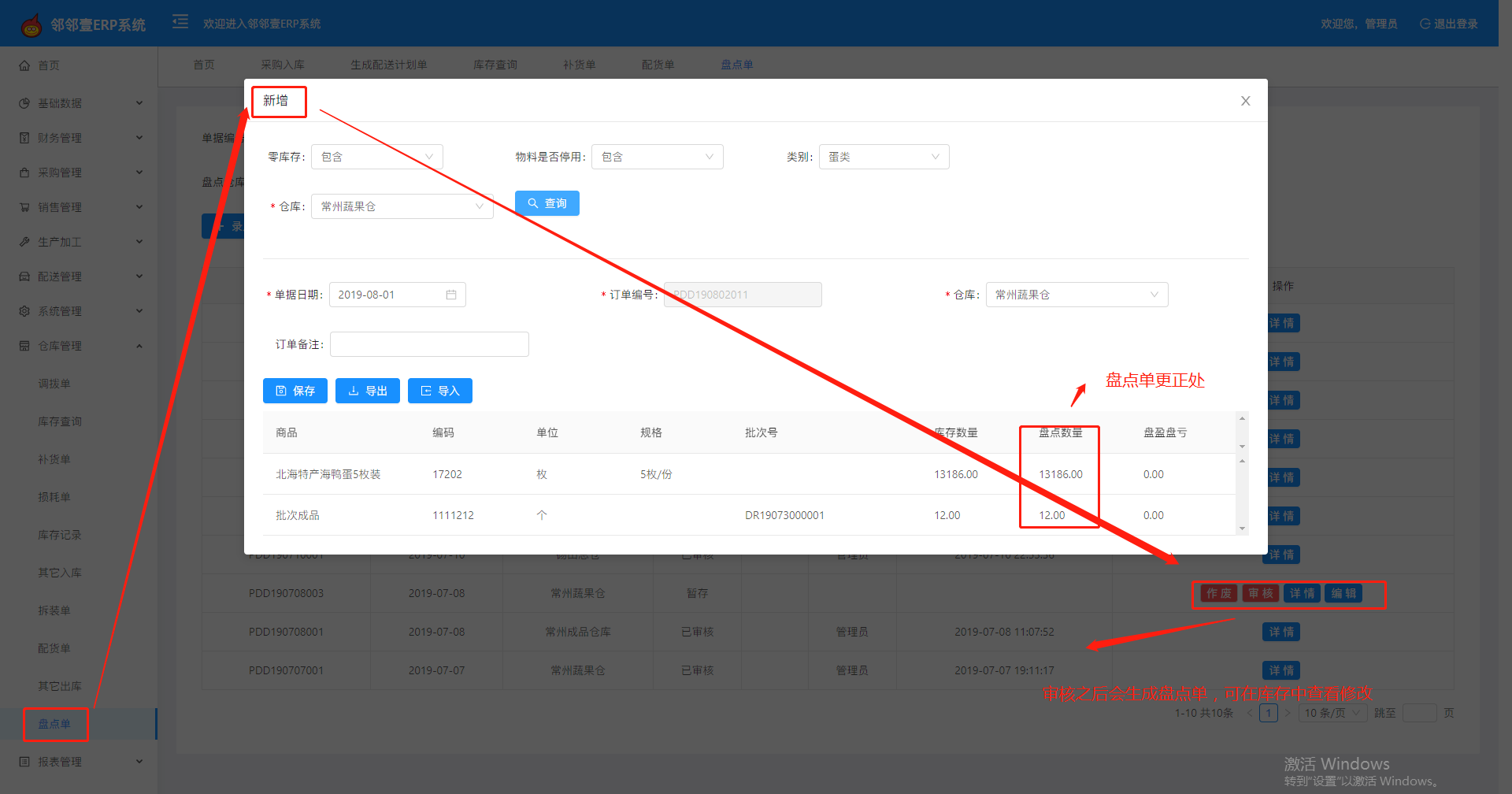Open 拆装单 in the sidebar
The height and width of the screenshot is (794, 1512).
click(x=54, y=610)
